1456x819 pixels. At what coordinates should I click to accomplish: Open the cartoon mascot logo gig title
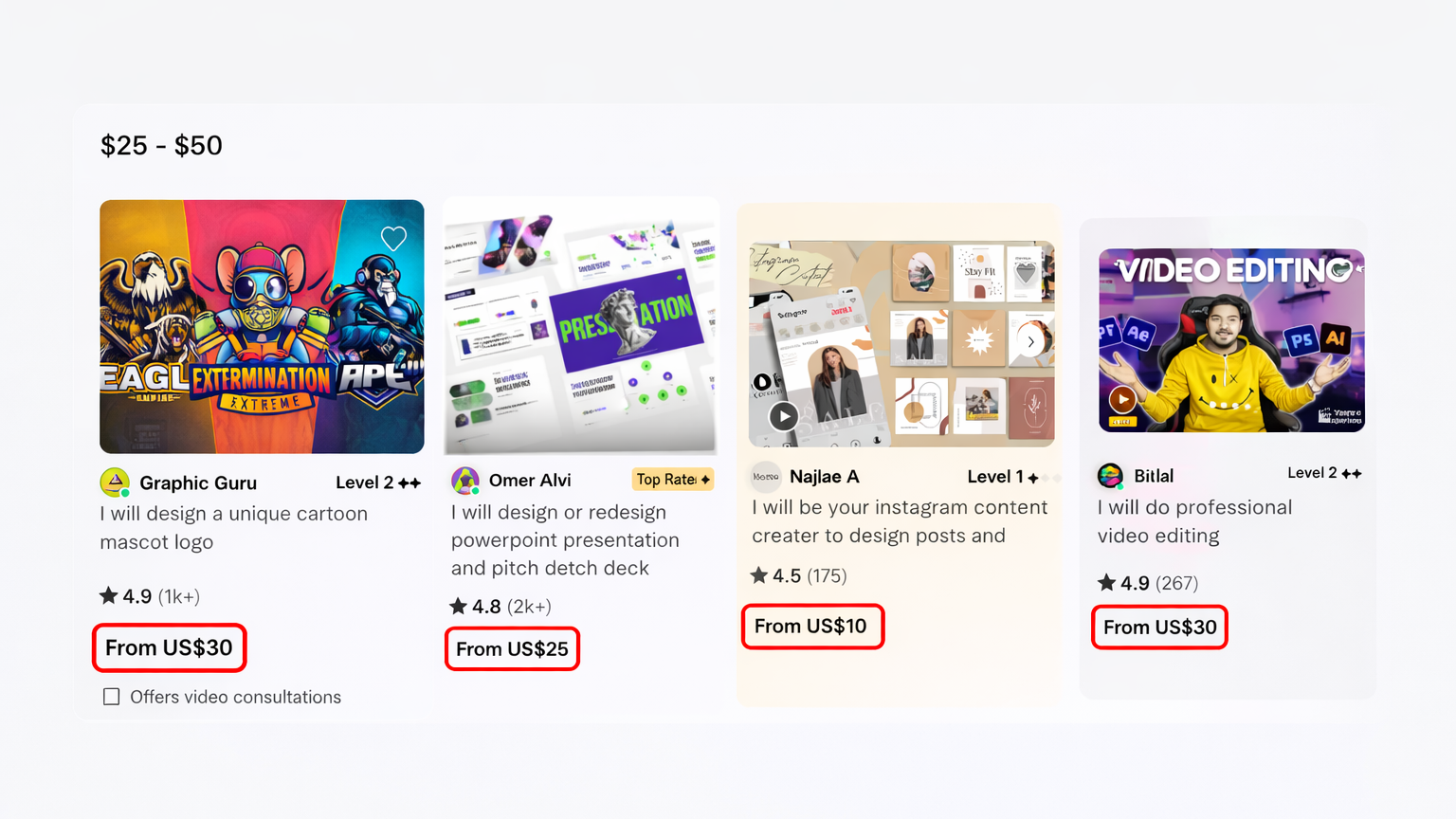233,528
